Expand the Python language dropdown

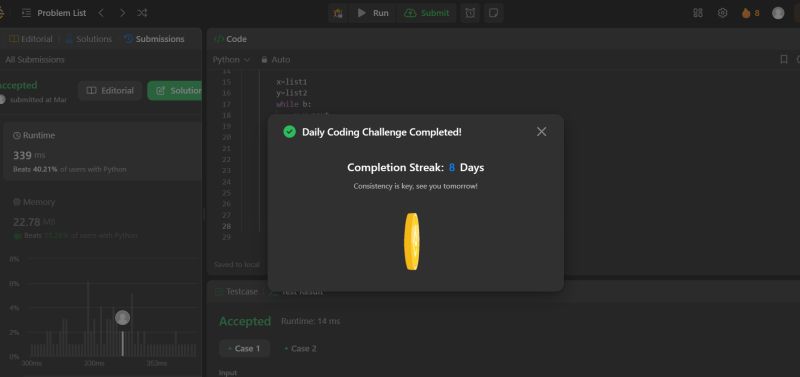pyautogui.click(x=231, y=60)
